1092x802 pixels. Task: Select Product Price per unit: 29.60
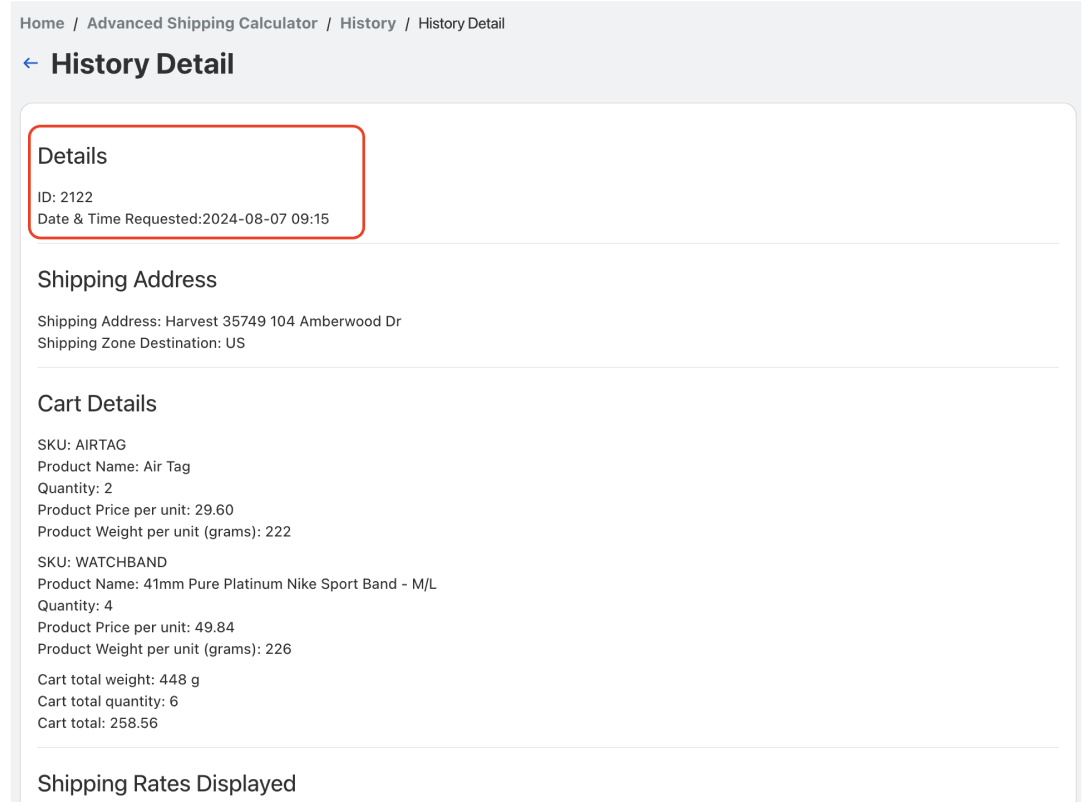point(136,510)
